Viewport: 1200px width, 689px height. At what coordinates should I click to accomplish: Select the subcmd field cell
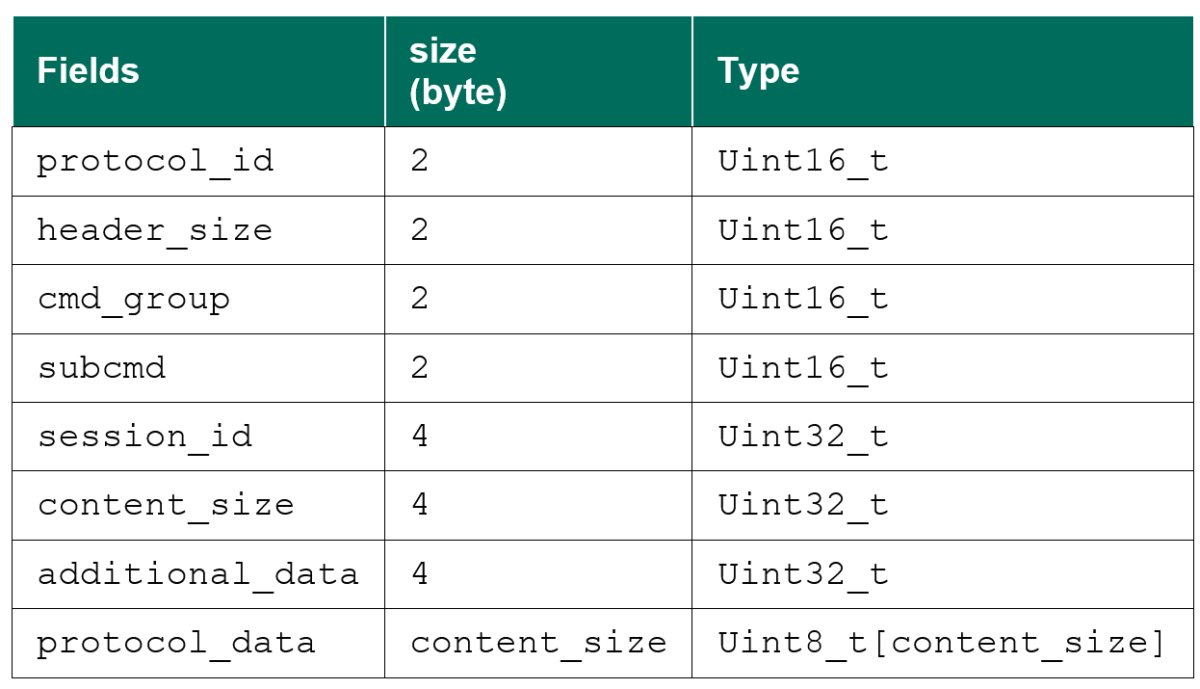click(x=102, y=368)
